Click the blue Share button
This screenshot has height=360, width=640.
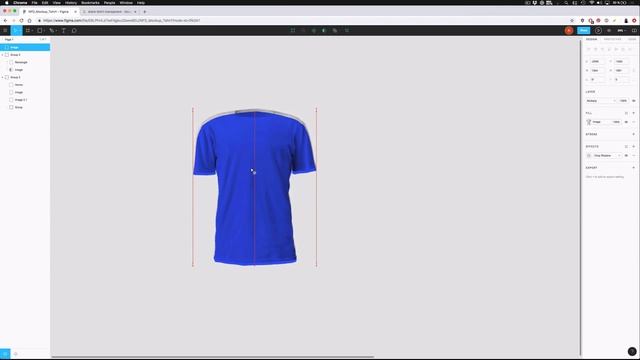[584, 31]
